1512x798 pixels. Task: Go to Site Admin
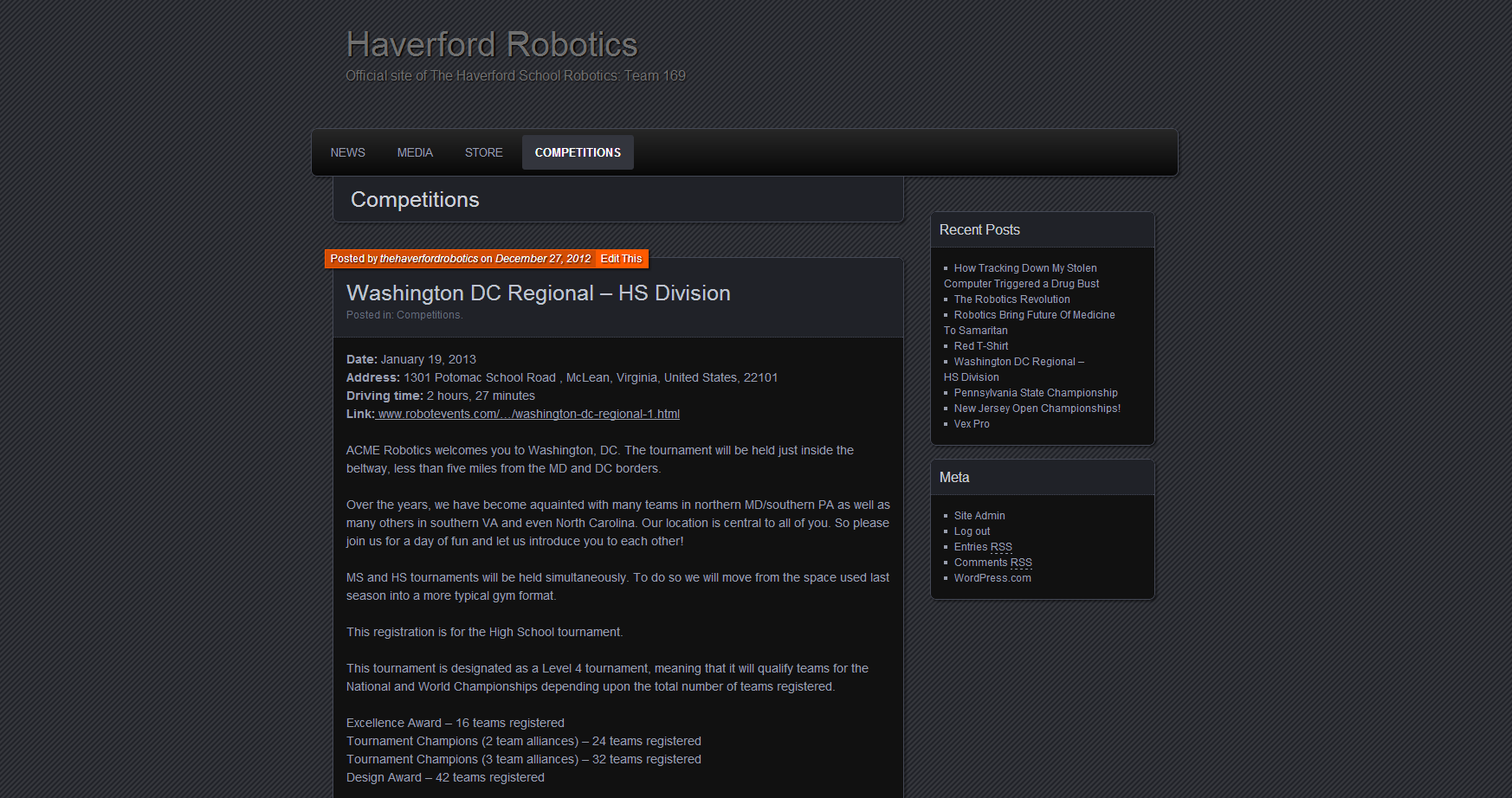(x=979, y=516)
